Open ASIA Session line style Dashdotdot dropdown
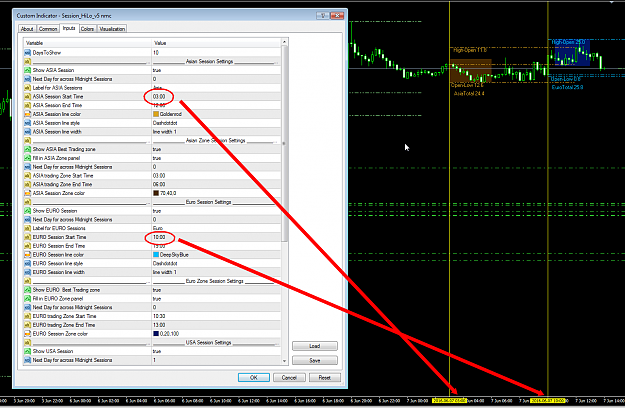The image size is (625, 408). click(x=216, y=123)
